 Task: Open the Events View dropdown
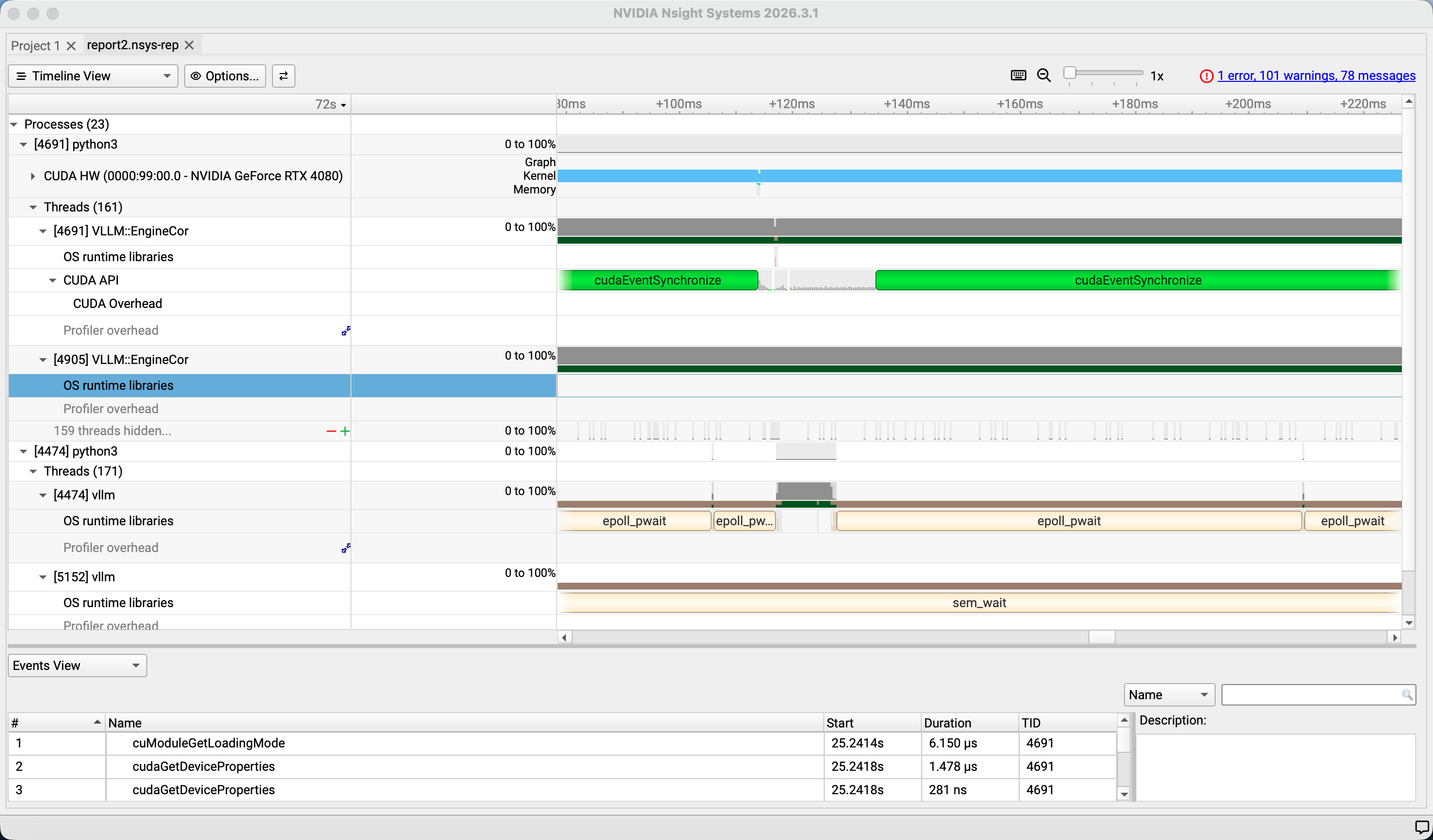pos(77,666)
